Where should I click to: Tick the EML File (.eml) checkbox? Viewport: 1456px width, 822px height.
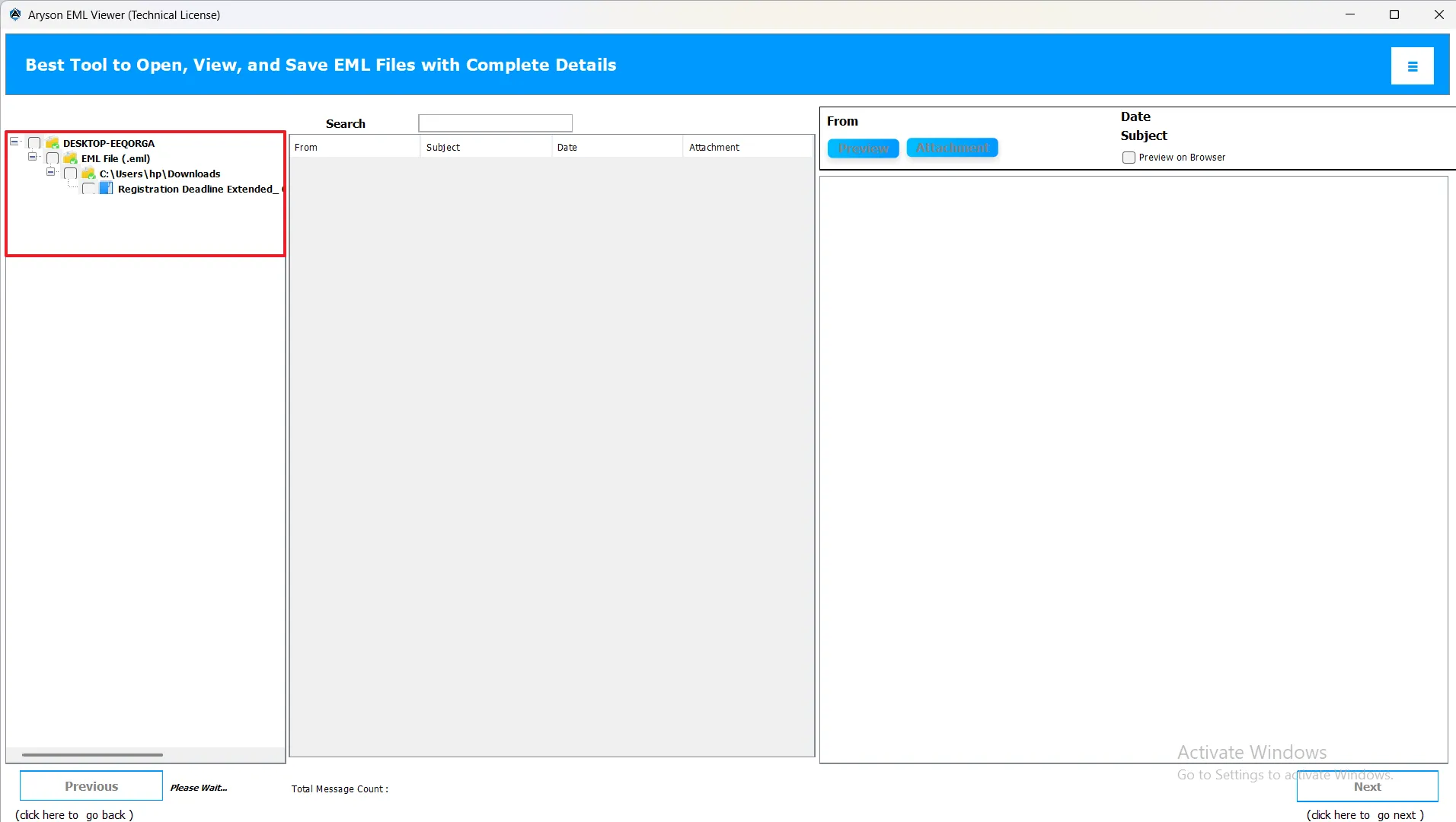click(53, 158)
